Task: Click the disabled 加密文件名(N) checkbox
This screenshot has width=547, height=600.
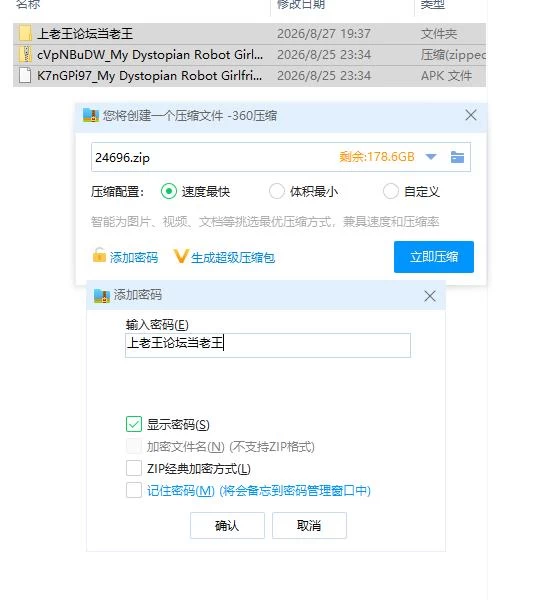Action: coord(134,446)
